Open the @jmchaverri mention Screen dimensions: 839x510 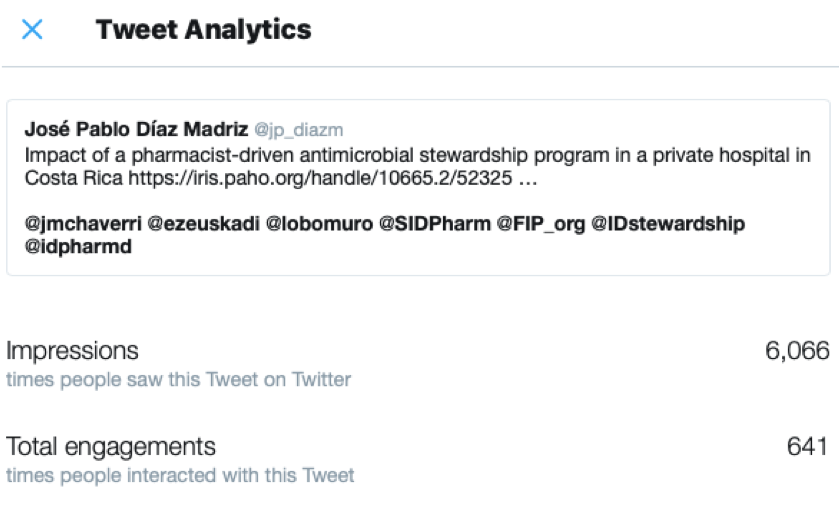(x=83, y=224)
